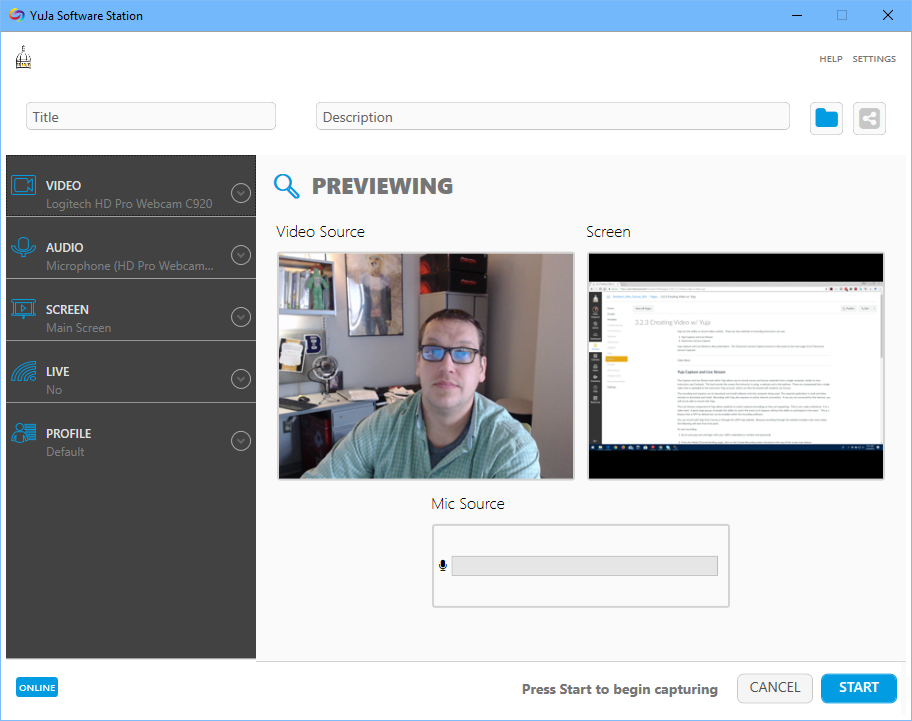The image size is (912, 721).
Task: Click the screen presentation icon beside SCREEN
Action: (24, 309)
